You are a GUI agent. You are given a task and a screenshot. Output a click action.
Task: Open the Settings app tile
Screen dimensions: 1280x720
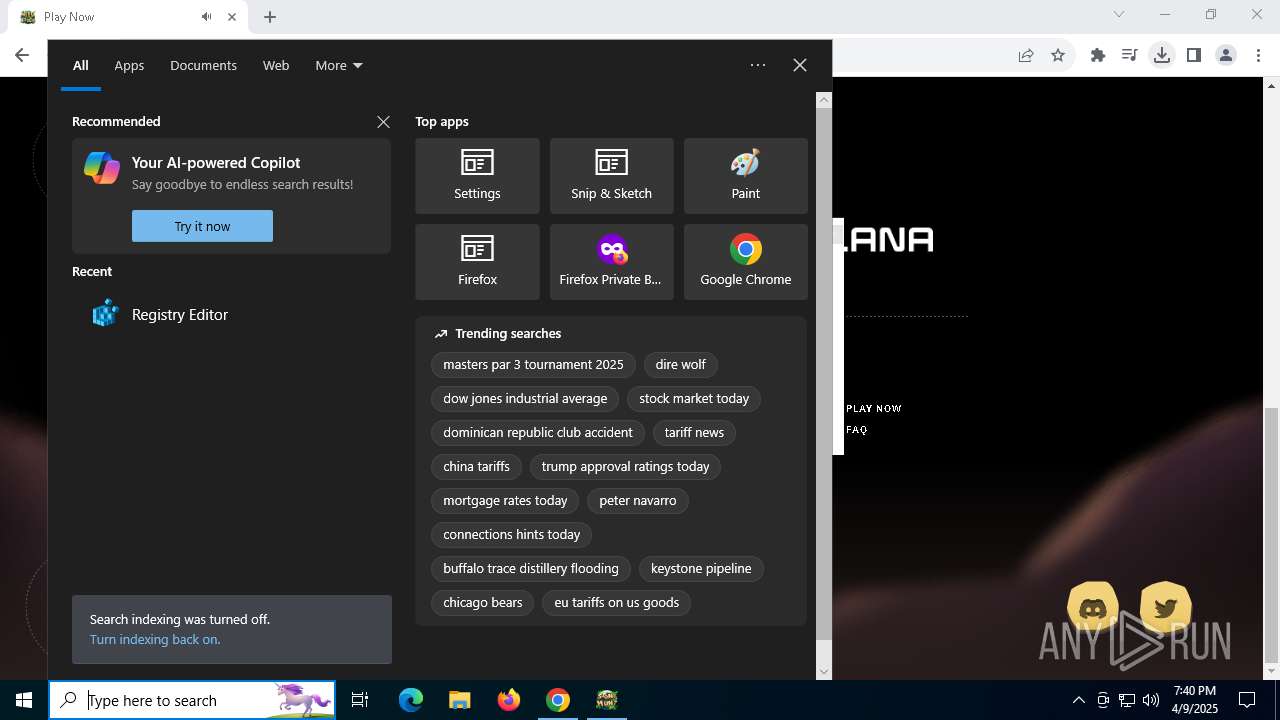477,176
